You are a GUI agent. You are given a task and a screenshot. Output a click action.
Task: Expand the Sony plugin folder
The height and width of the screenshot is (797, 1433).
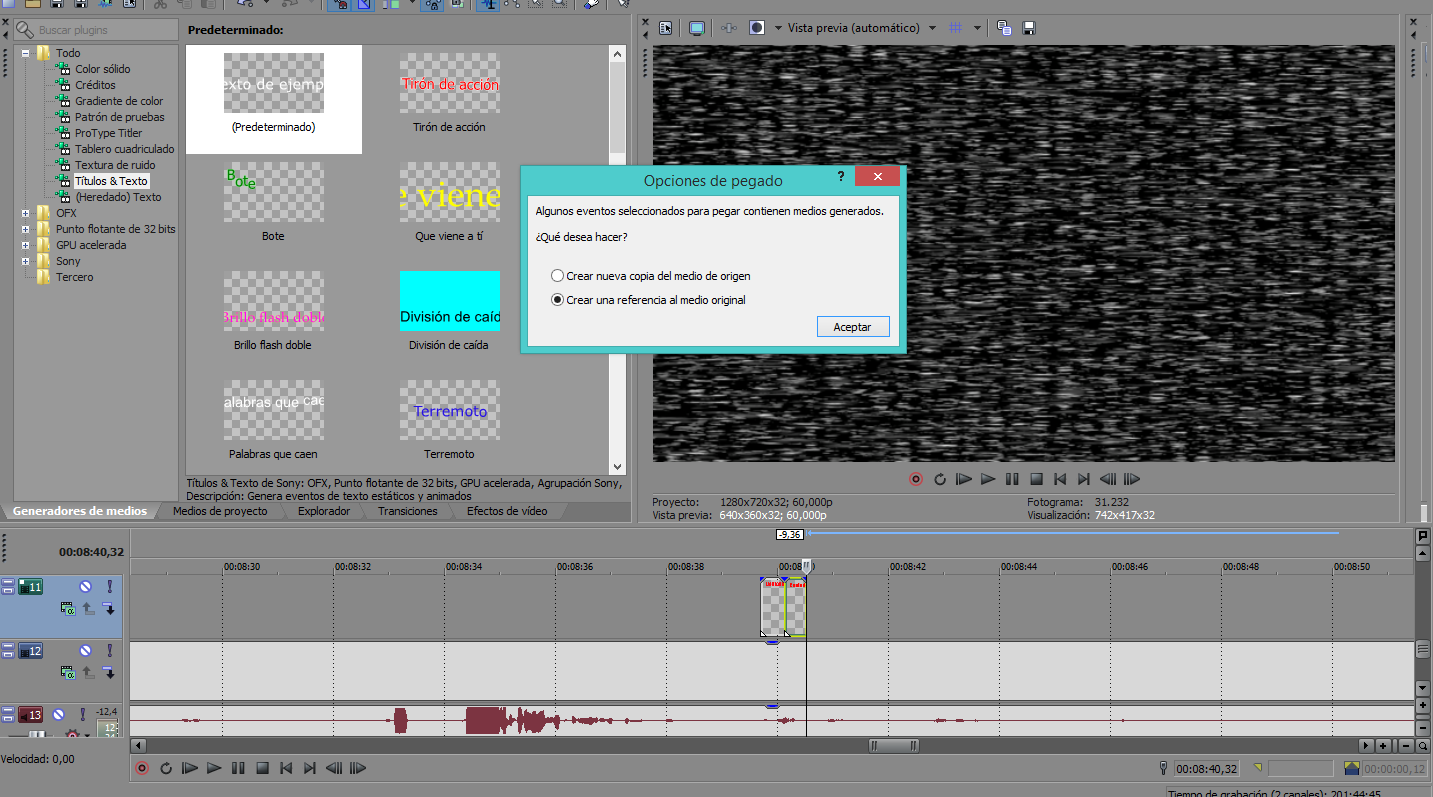[25, 261]
